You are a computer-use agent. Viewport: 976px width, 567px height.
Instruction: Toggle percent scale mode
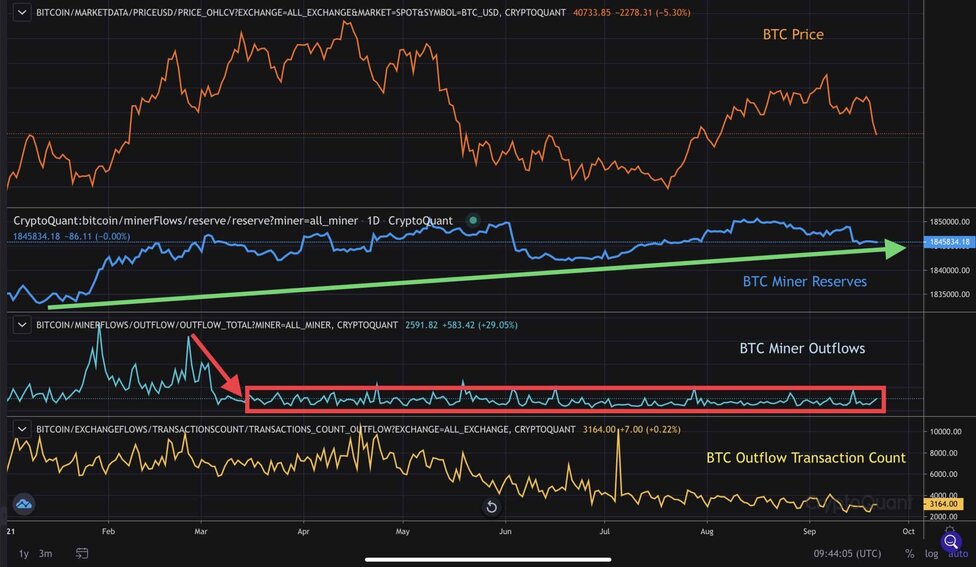[x=909, y=553]
